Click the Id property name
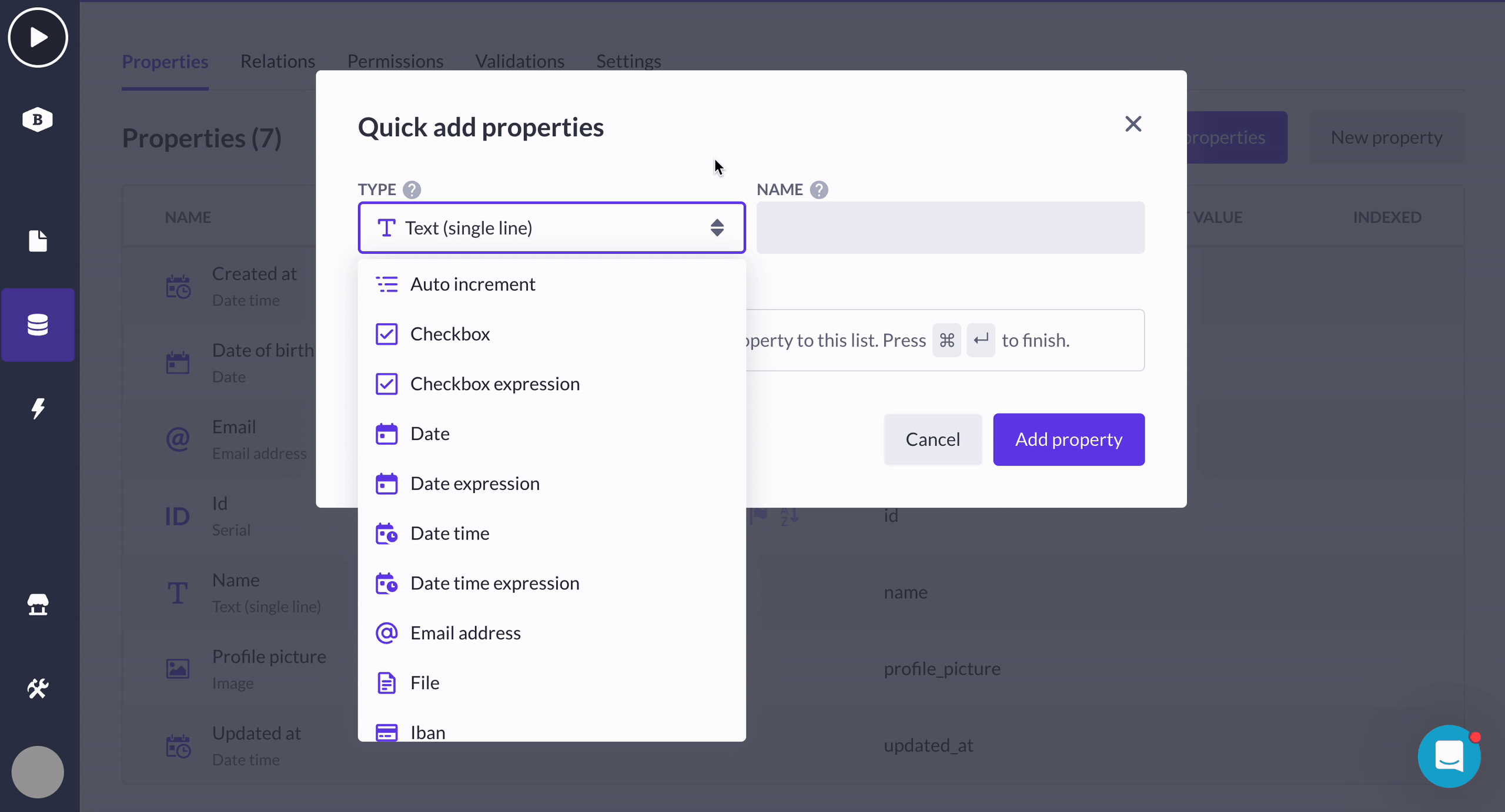Image resolution: width=1505 pixels, height=812 pixels. (x=220, y=504)
